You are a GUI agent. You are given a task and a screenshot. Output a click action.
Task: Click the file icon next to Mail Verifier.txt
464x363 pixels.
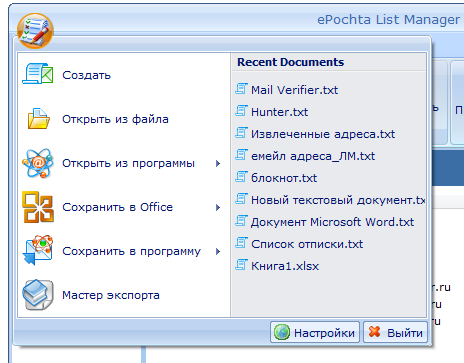[x=241, y=89]
